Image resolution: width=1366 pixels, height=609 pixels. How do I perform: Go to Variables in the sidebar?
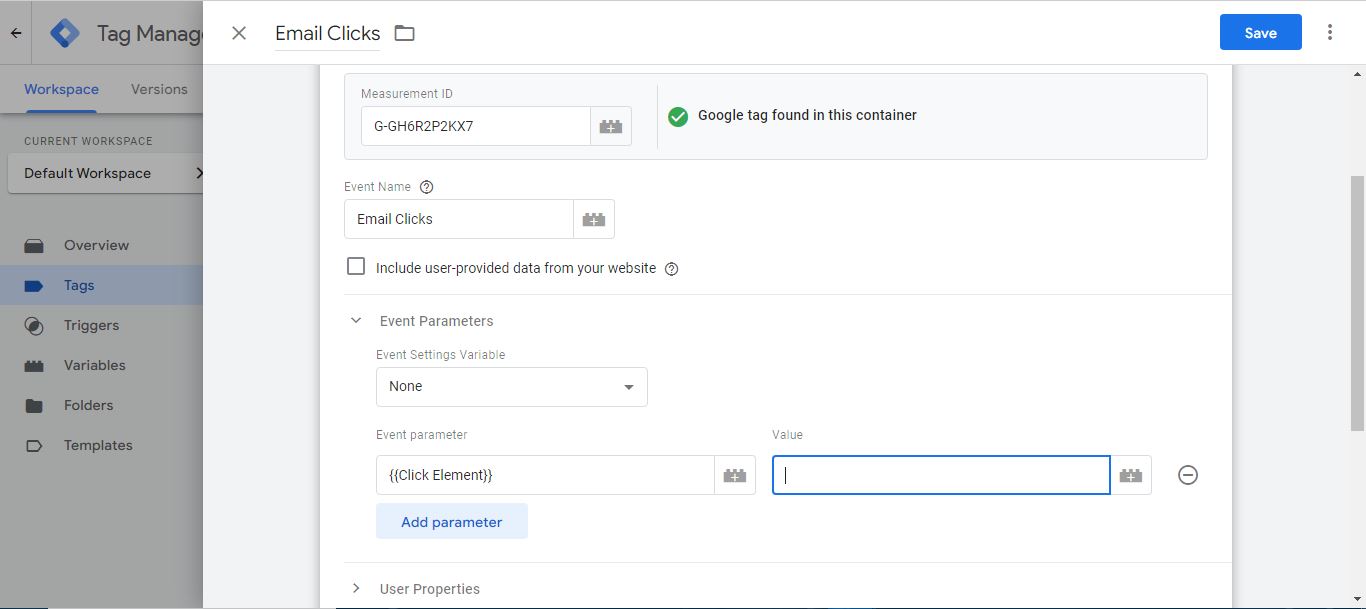click(94, 365)
